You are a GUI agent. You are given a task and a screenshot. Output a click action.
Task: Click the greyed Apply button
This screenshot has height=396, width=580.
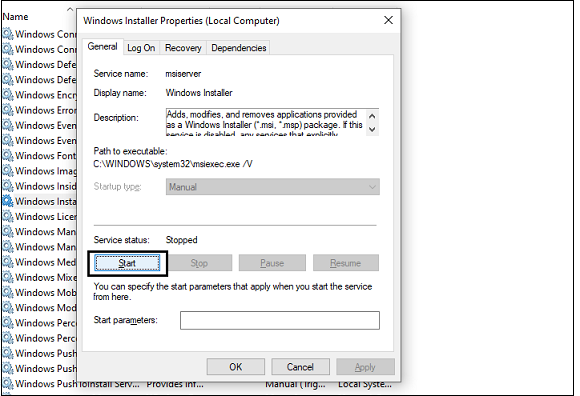(x=365, y=367)
